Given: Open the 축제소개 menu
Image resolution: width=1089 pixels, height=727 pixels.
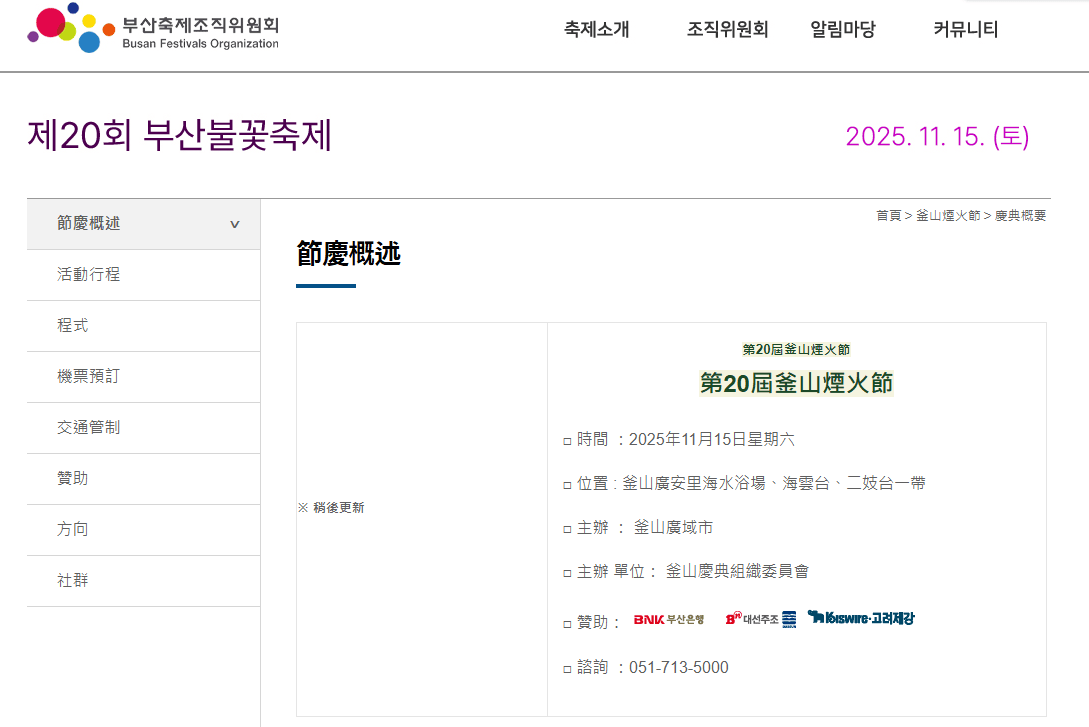Looking at the screenshot, I should point(596,30).
